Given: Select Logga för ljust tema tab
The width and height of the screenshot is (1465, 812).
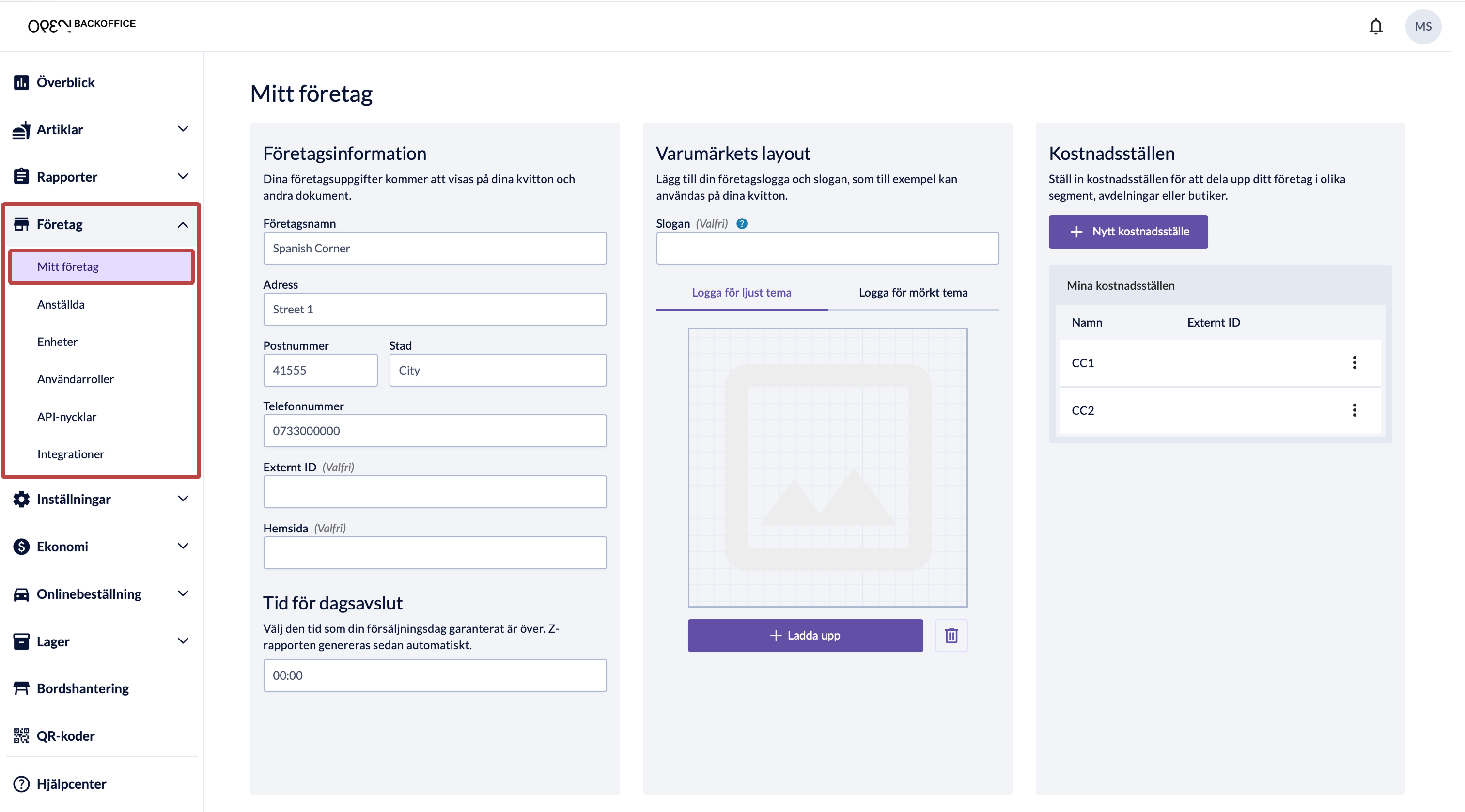Looking at the screenshot, I should pyautogui.click(x=741, y=292).
